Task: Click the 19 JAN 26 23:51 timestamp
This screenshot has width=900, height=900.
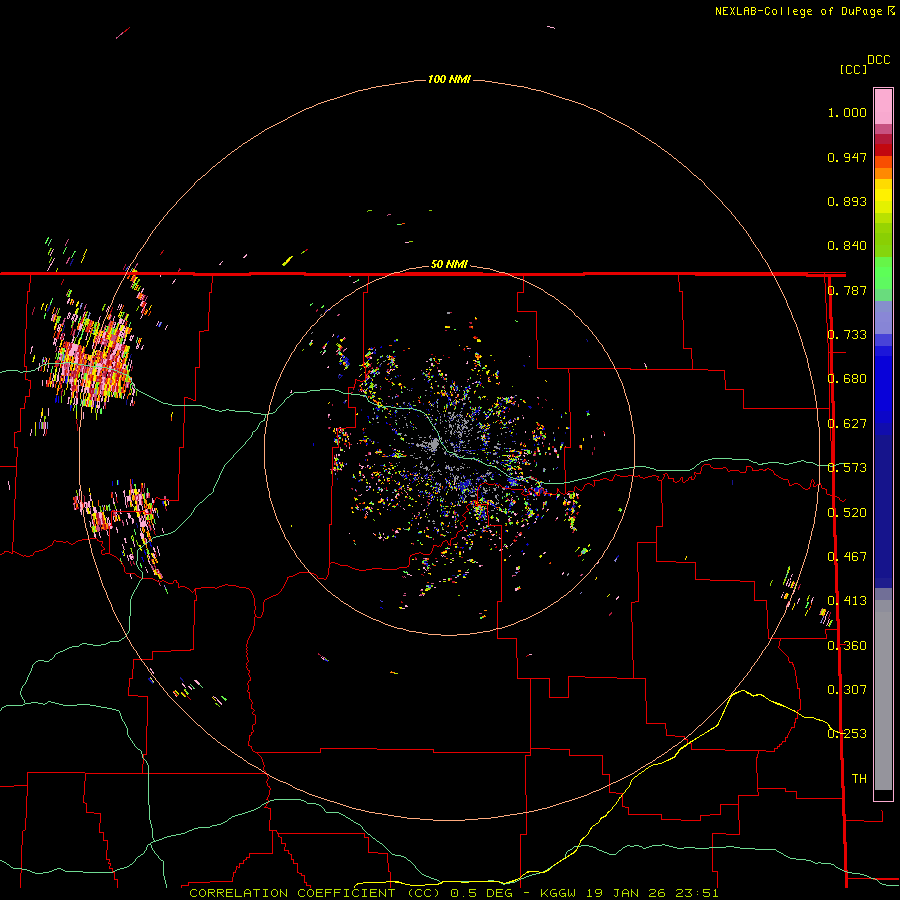Action: 654,893
